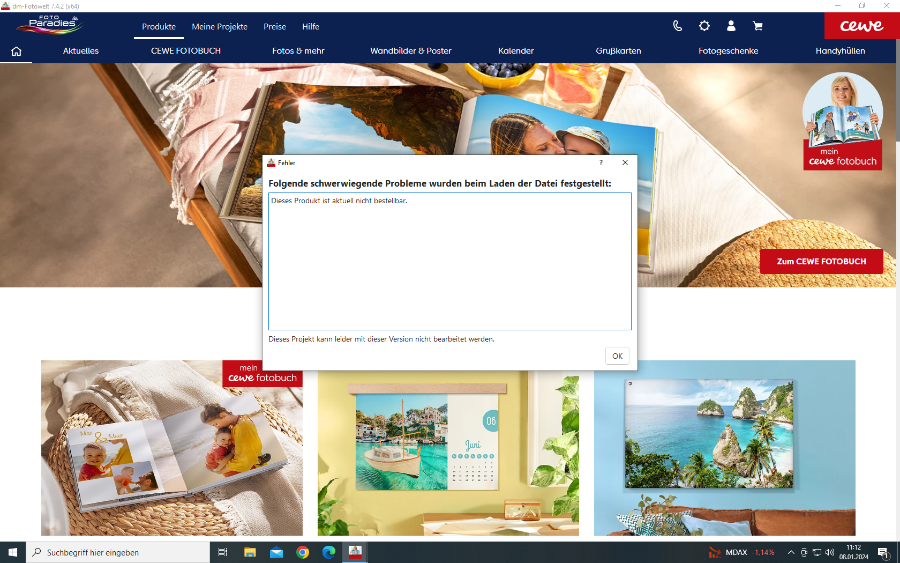Open the settings gear icon
900x563 pixels.
click(x=704, y=26)
